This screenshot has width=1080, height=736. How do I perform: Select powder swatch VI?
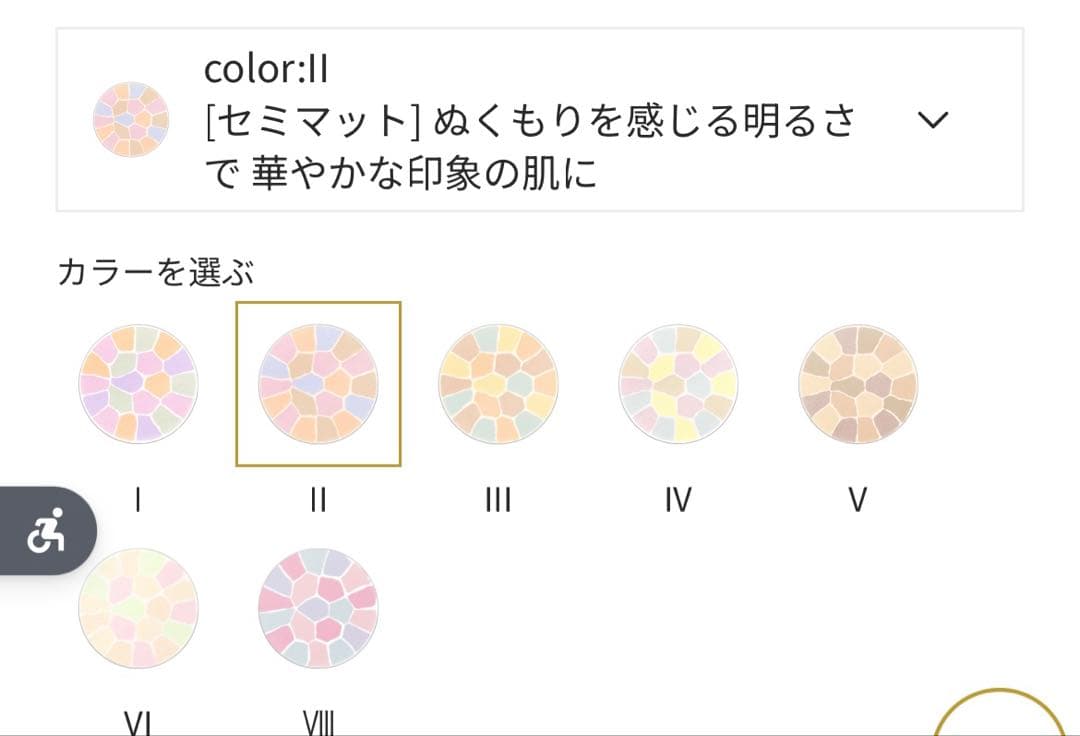[x=138, y=608]
